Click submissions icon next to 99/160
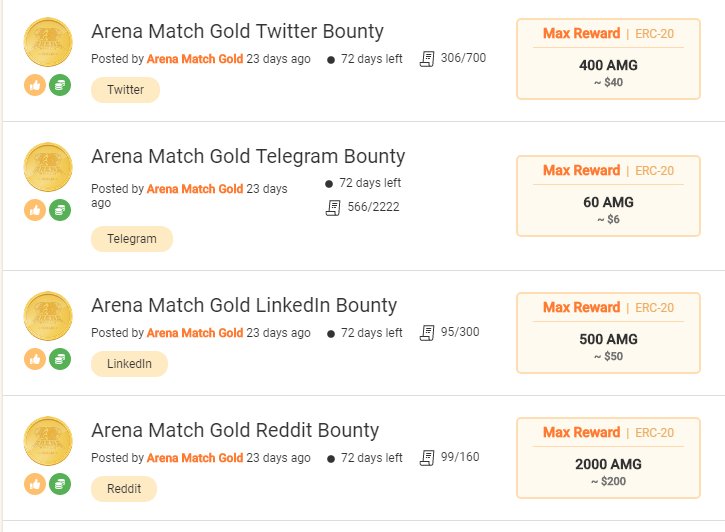This screenshot has height=532, width=725. [x=427, y=457]
